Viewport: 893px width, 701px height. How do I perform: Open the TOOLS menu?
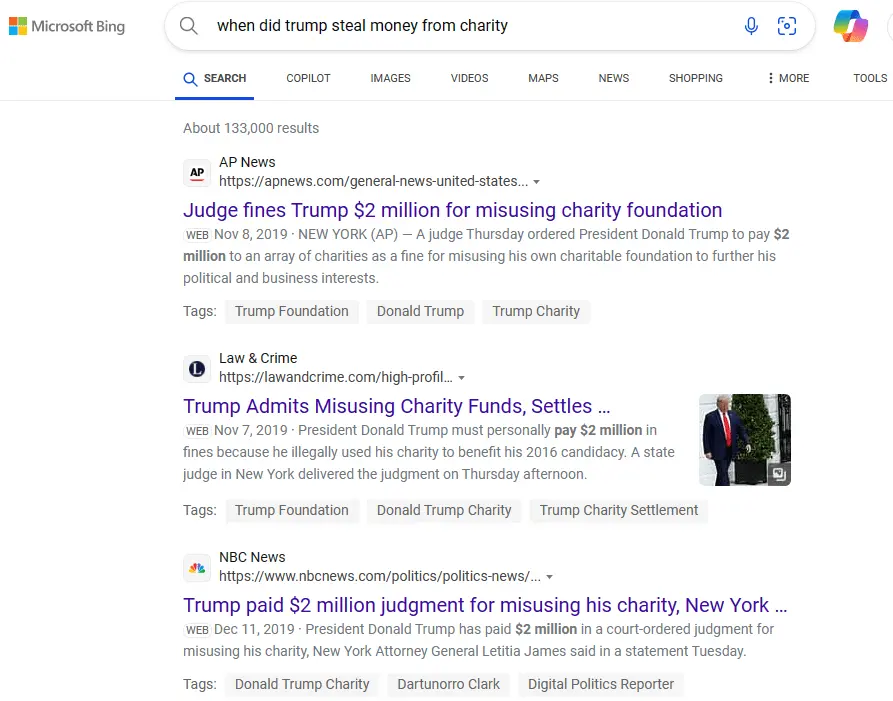click(x=869, y=78)
